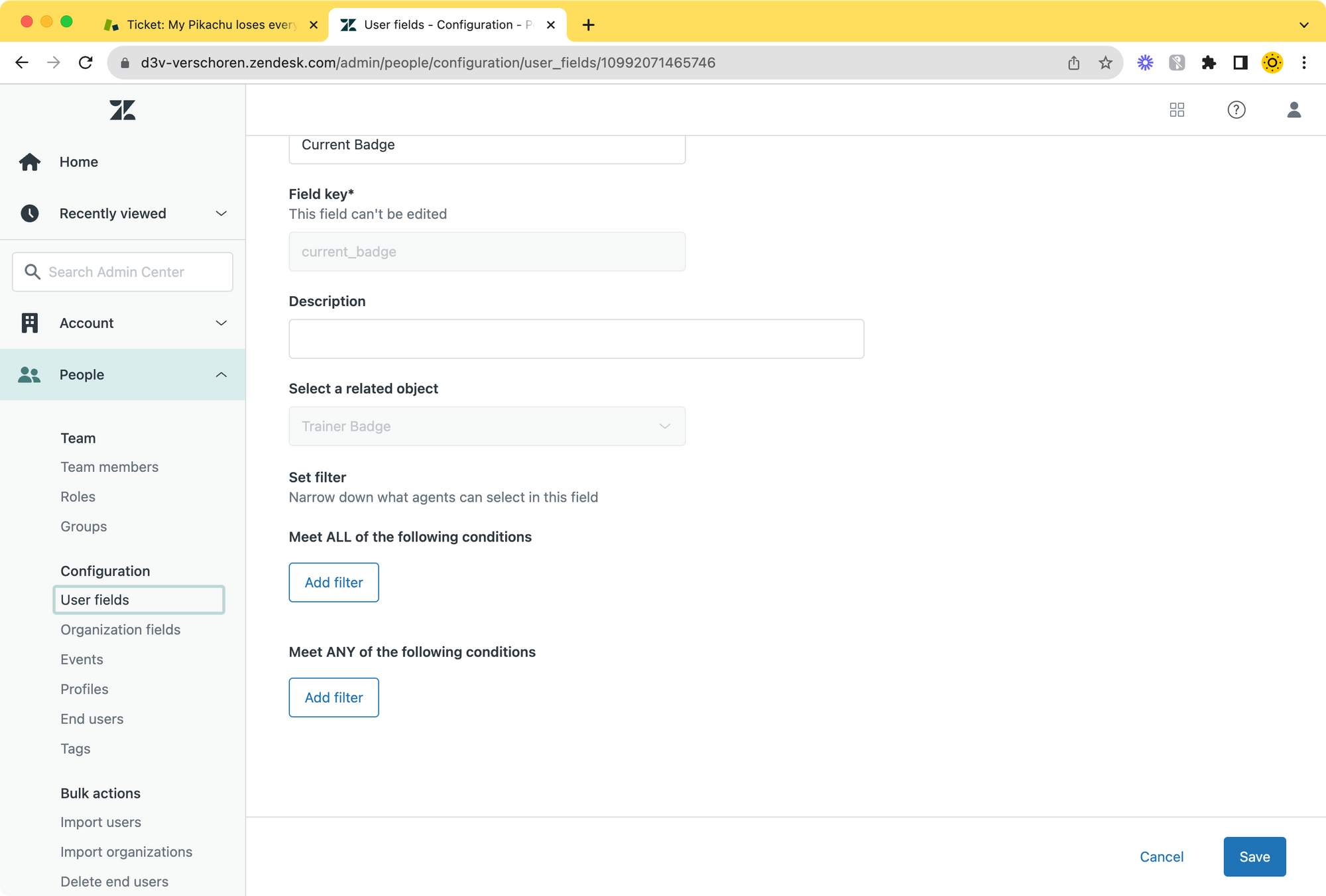Add filter under ANY conditions
The image size is (1326, 896).
coord(333,698)
